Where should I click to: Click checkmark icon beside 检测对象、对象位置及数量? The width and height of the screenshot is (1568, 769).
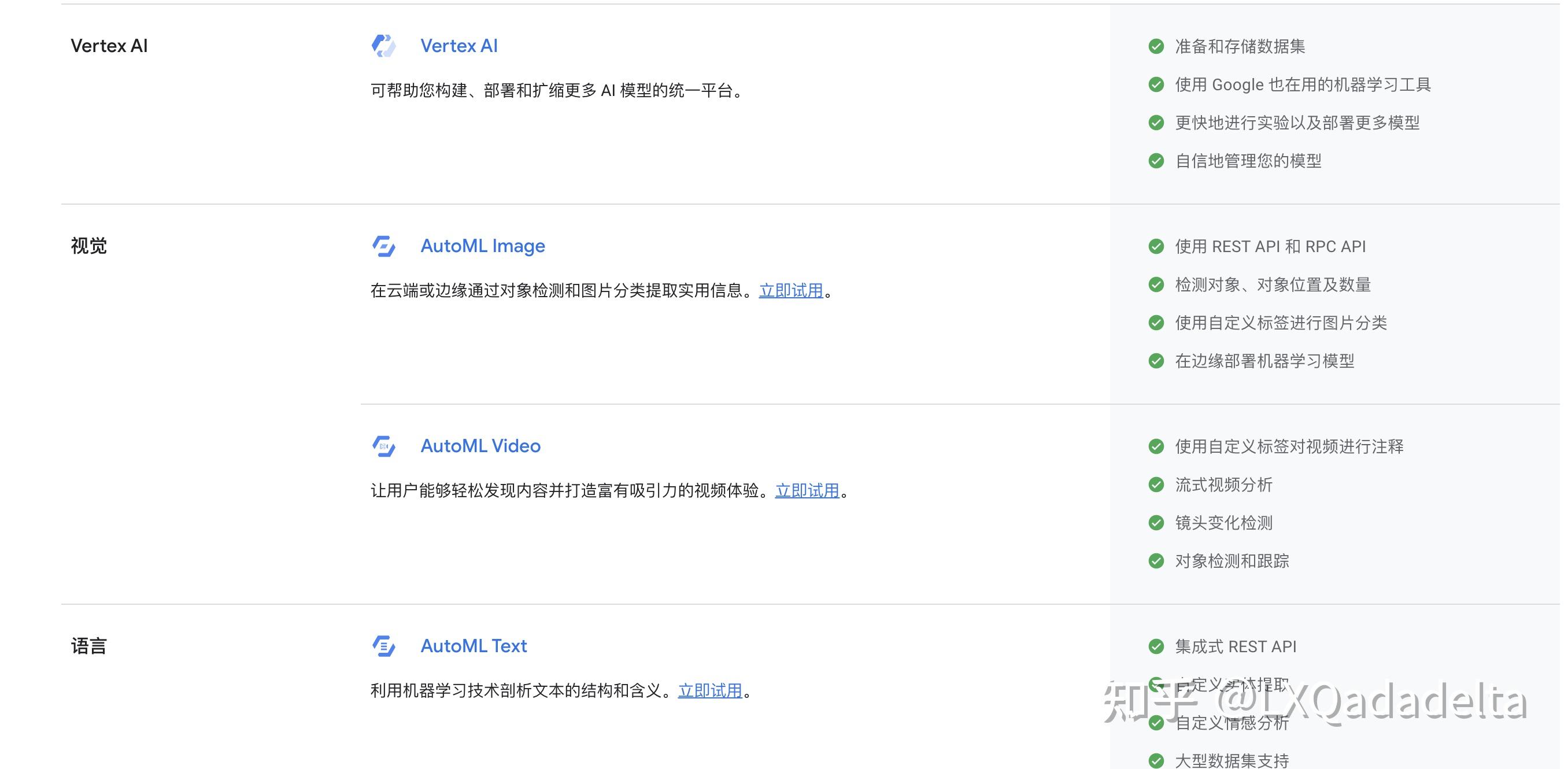[1156, 284]
